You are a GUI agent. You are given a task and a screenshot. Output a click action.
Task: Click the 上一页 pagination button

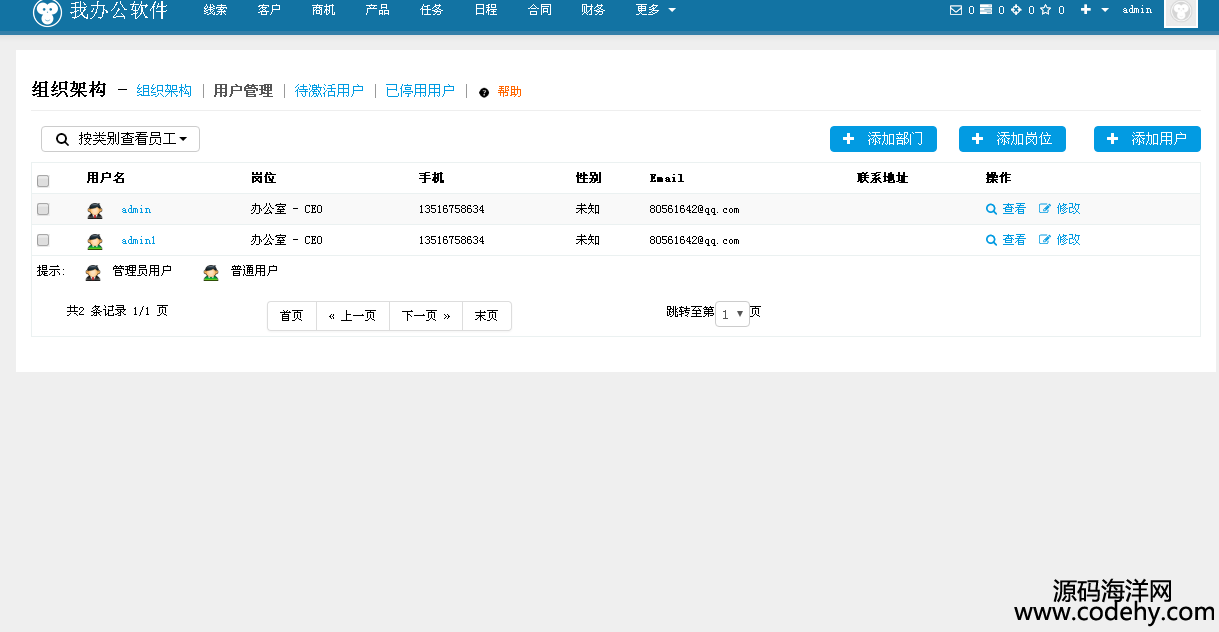(353, 316)
